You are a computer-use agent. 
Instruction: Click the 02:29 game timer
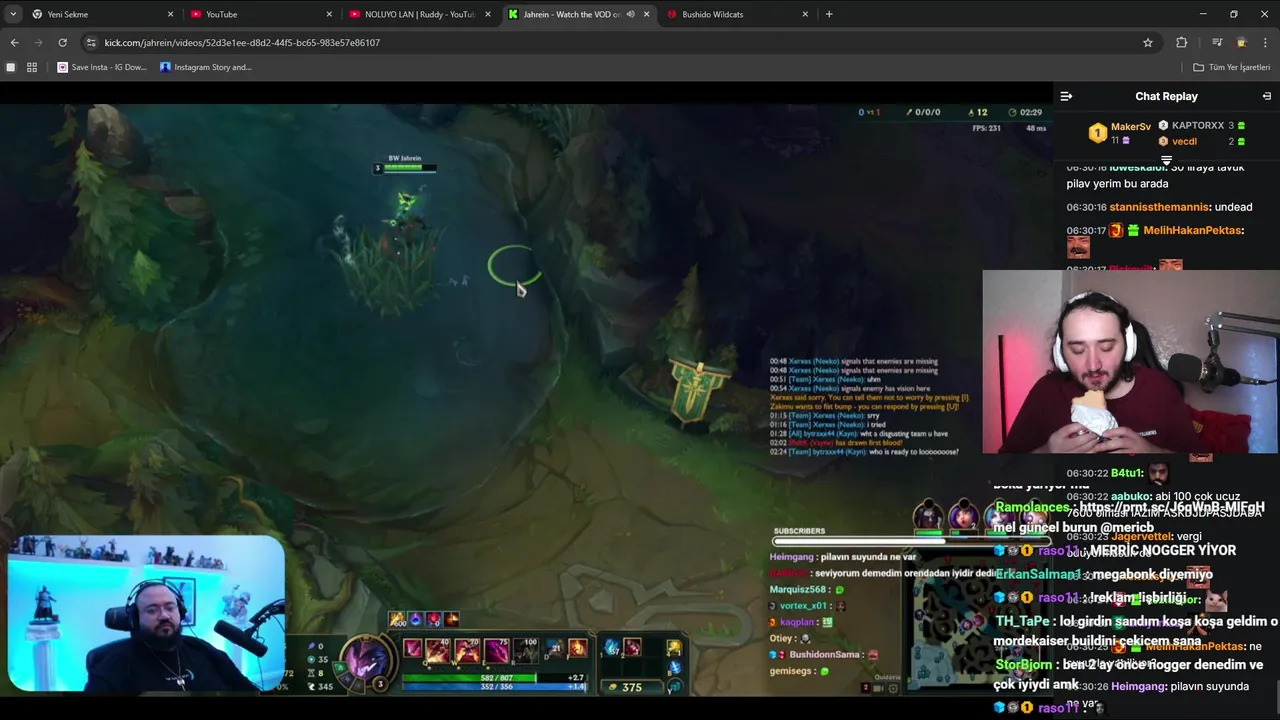(x=1031, y=112)
